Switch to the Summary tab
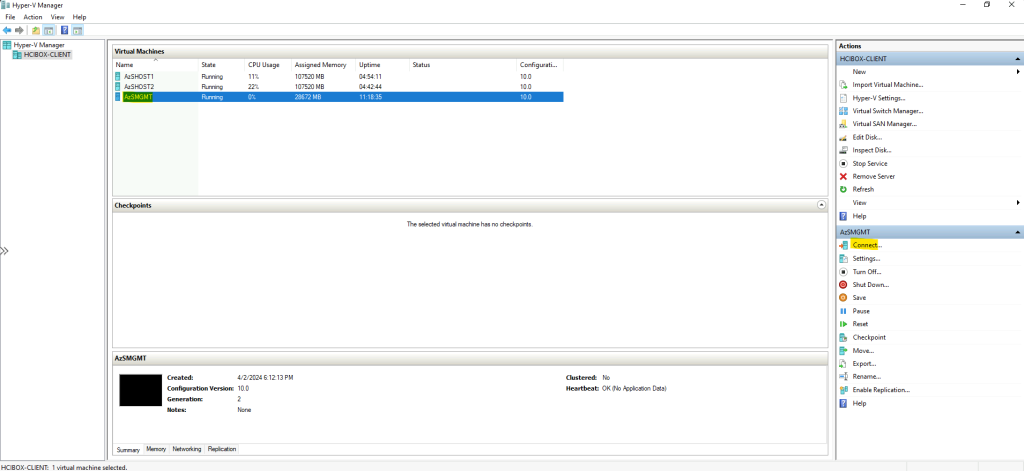The image size is (1024, 471). [x=129, y=449]
